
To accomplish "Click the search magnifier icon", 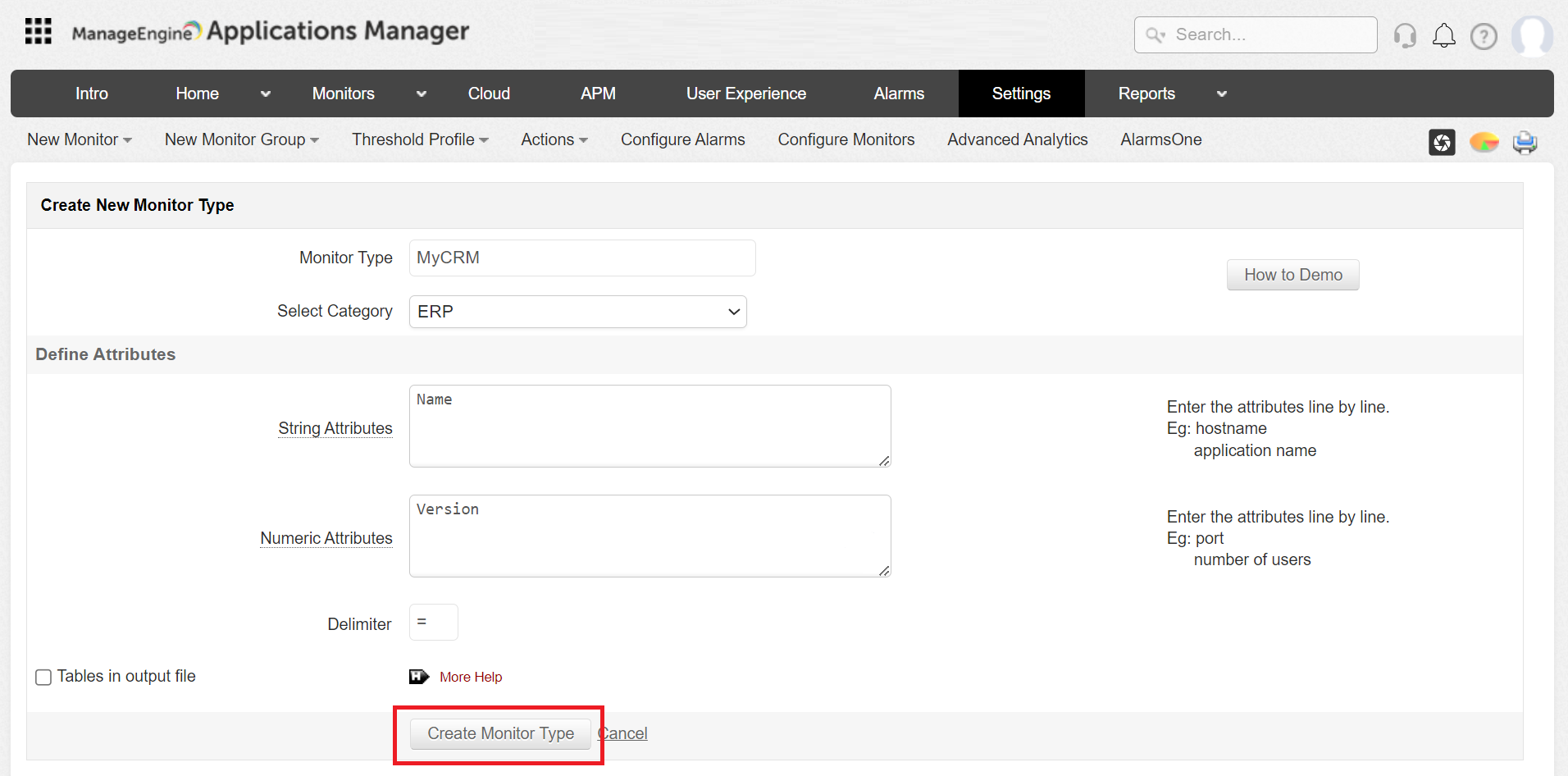I will (1155, 34).
